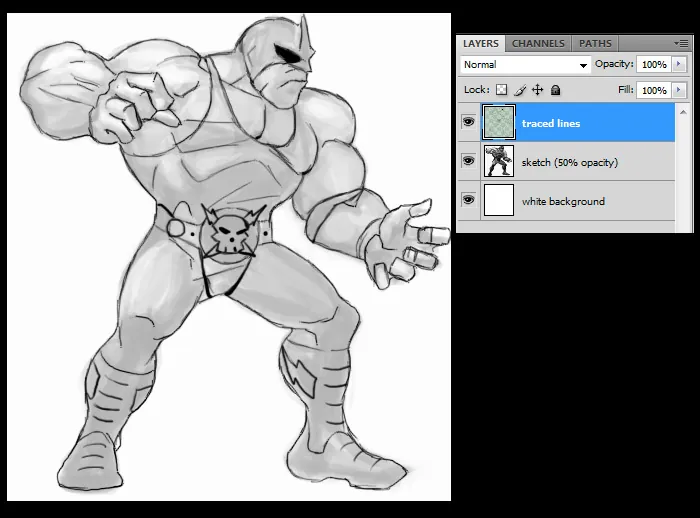Toggle lock image pixels brush icon
The image size is (700, 518).
(520, 90)
